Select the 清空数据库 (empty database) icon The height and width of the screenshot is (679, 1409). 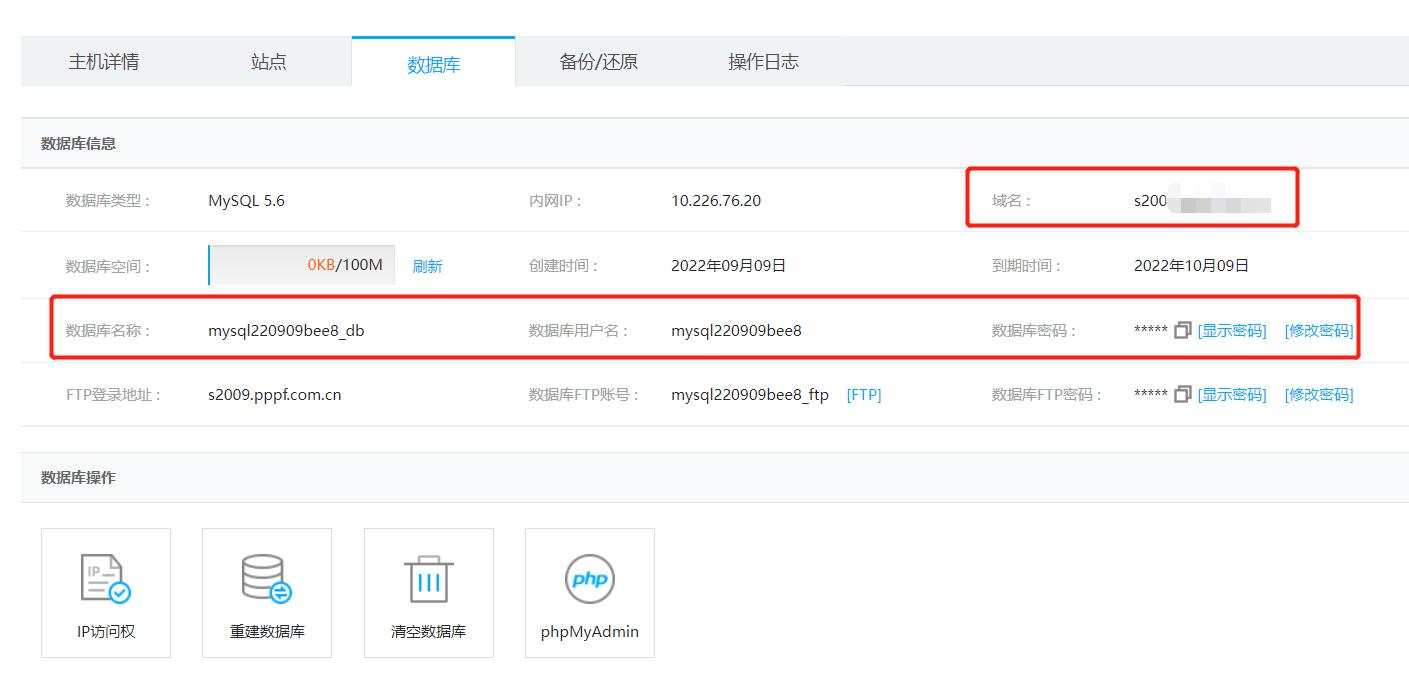(x=428, y=592)
